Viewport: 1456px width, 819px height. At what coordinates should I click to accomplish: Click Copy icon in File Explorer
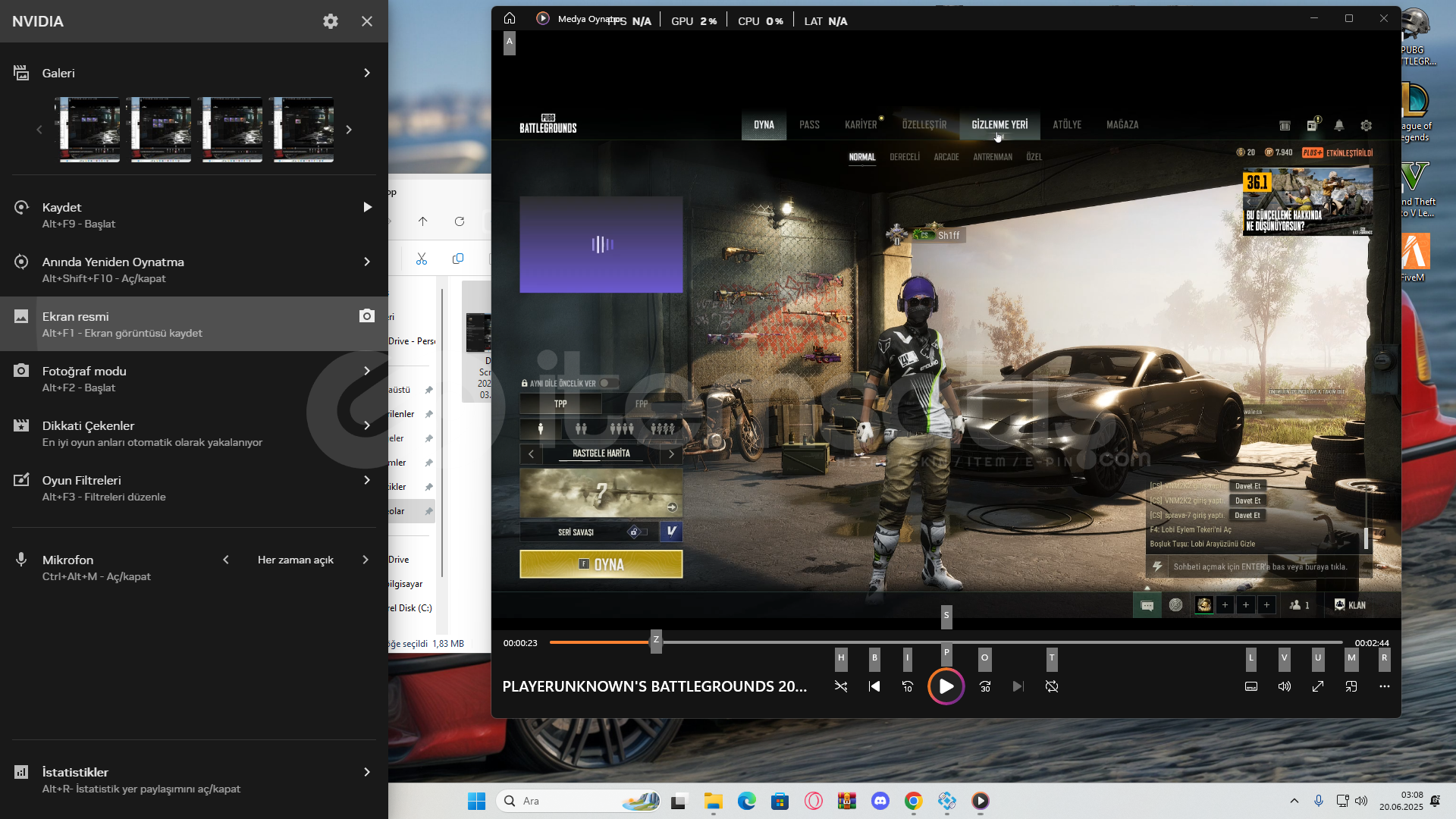(x=458, y=259)
